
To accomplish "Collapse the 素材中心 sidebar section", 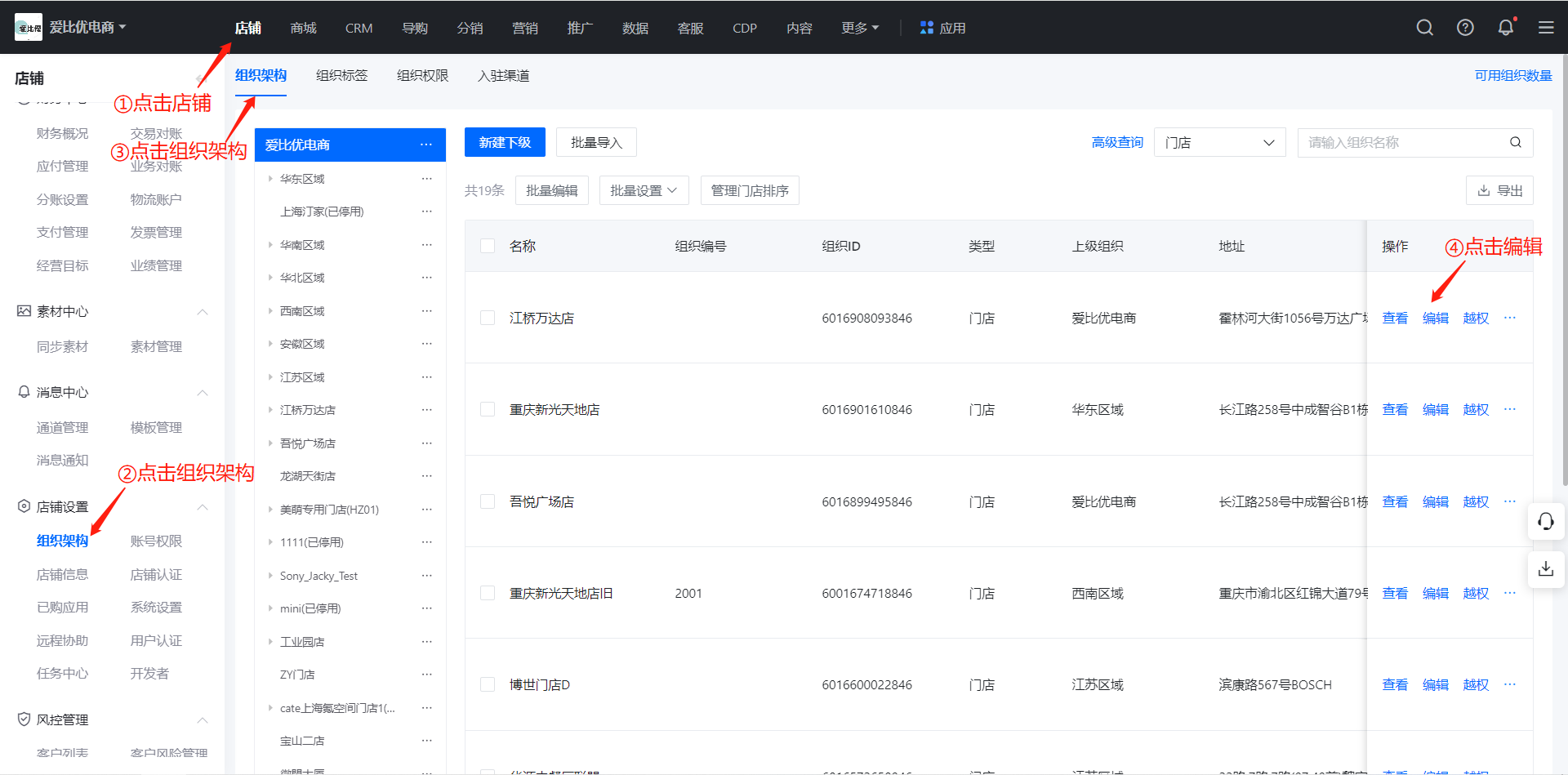I will 203,312.
